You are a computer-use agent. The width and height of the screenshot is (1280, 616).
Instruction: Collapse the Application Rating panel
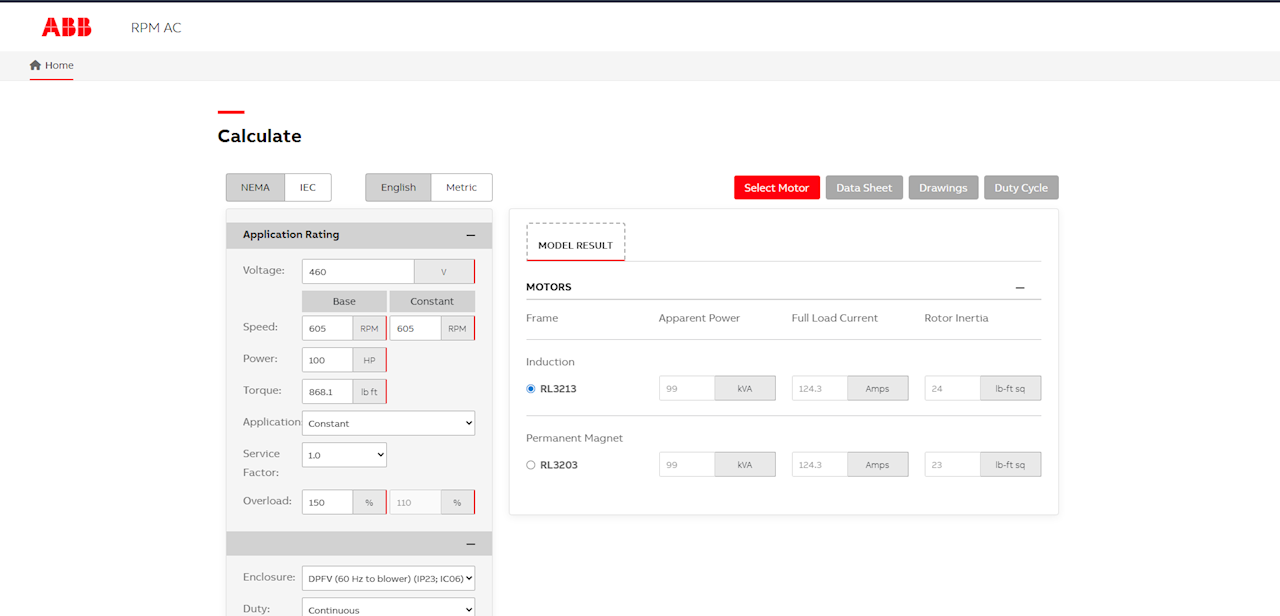tap(470, 235)
